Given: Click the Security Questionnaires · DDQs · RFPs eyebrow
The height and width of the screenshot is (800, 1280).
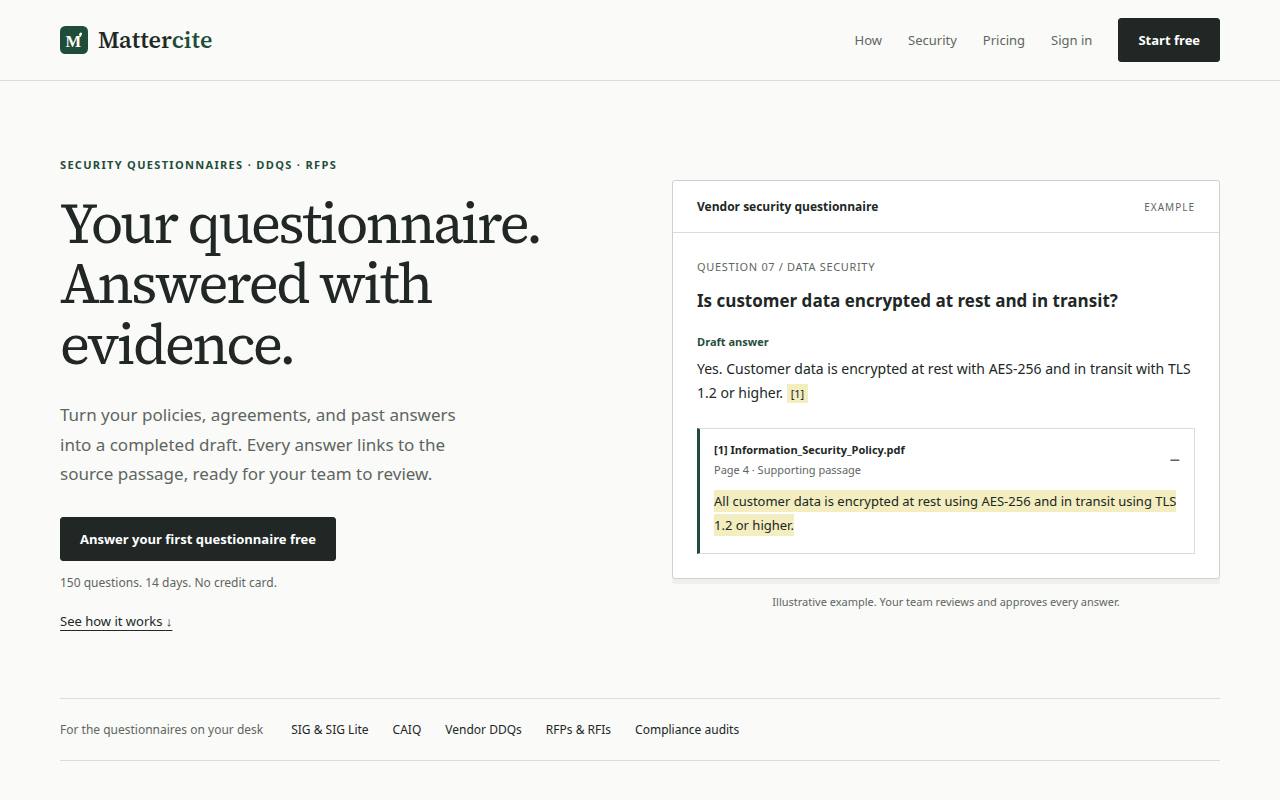Looking at the screenshot, I should point(198,165).
